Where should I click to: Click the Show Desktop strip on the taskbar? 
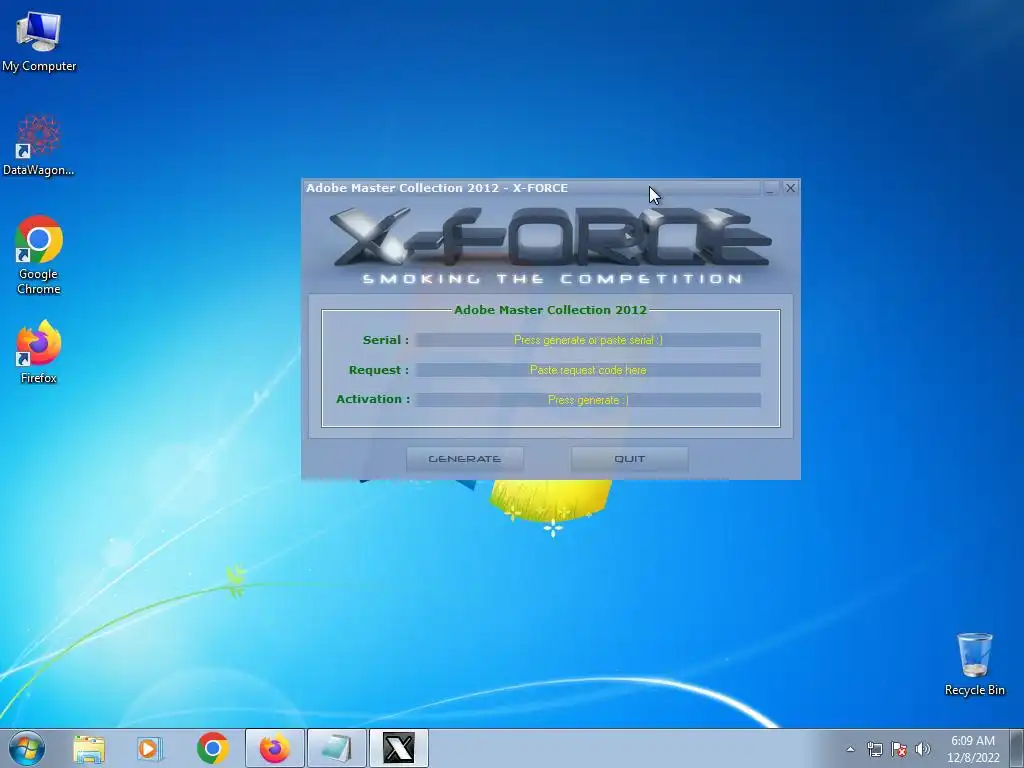[x=1017, y=748]
